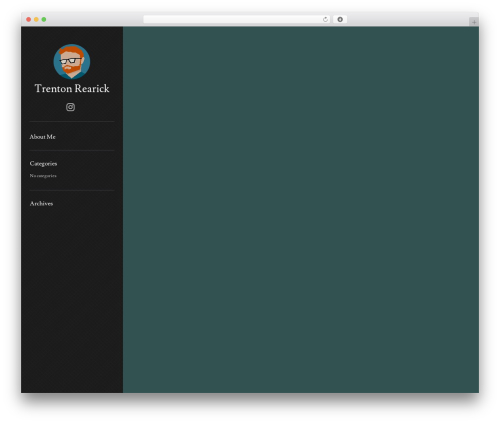Open the Trenton Rearick site title
500x423 pixels.
[x=72, y=88]
